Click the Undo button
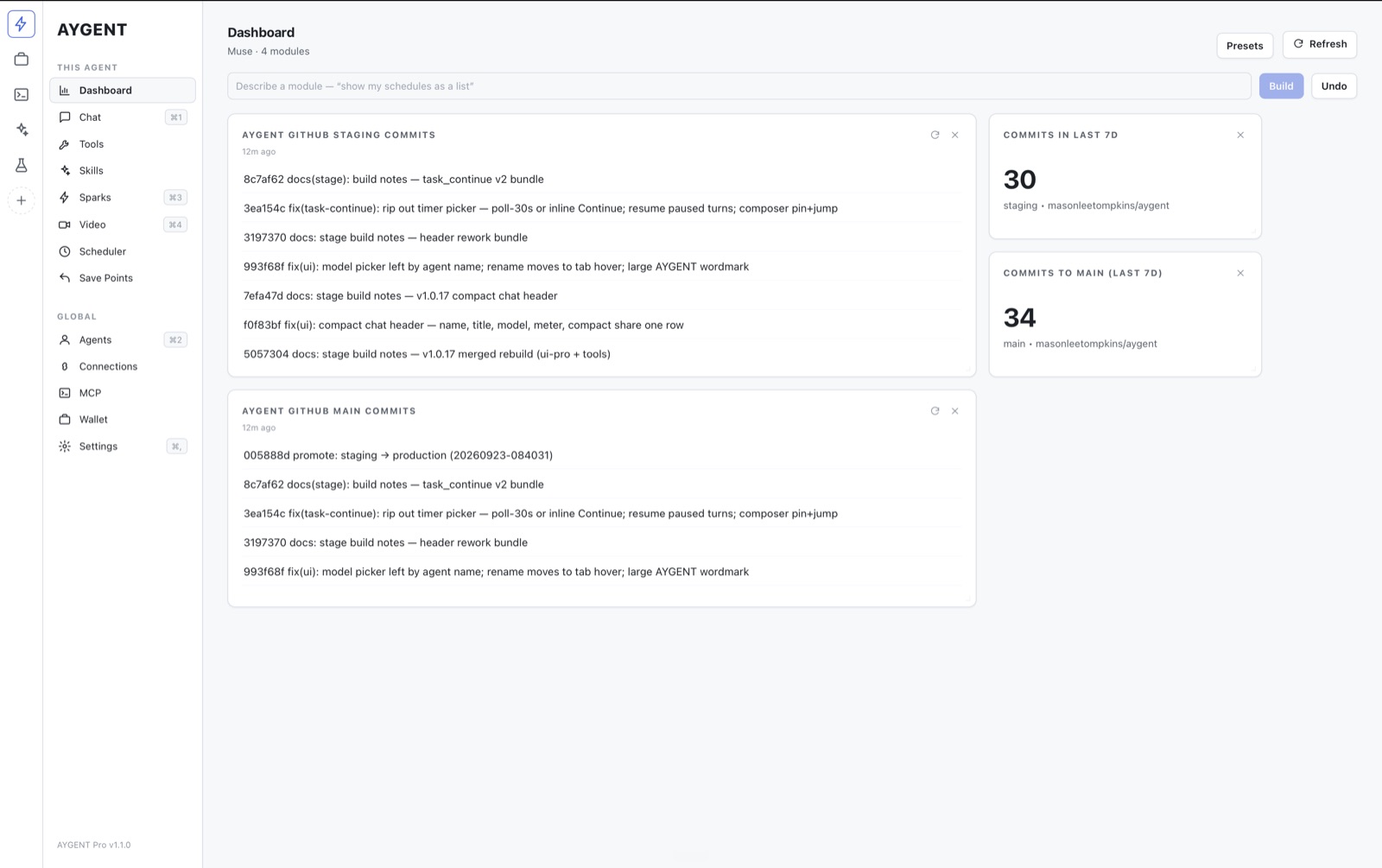This screenshot has width=1382, height=868. (1334, 86)
